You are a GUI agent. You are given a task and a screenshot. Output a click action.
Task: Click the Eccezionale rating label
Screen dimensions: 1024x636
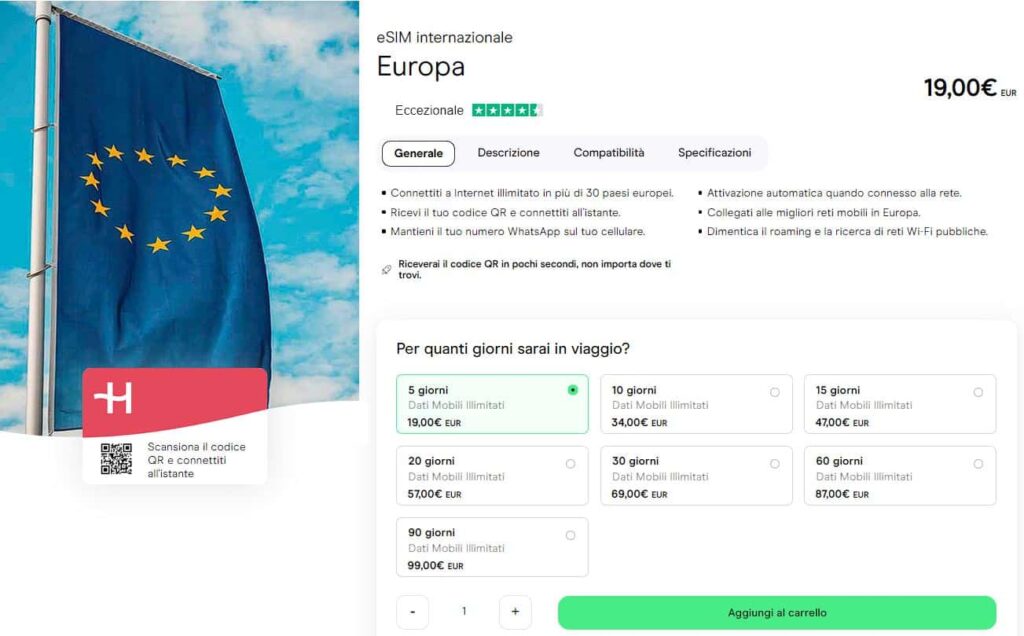(x=428, y=110)
